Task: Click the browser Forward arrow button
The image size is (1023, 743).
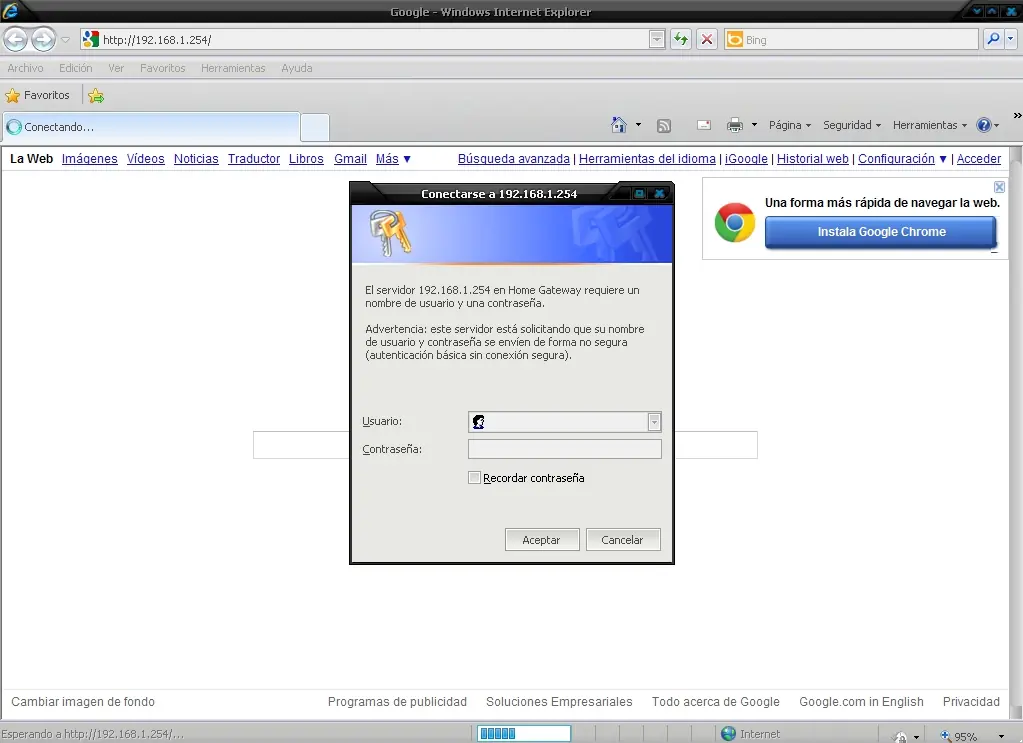Action: click(44, 39)
